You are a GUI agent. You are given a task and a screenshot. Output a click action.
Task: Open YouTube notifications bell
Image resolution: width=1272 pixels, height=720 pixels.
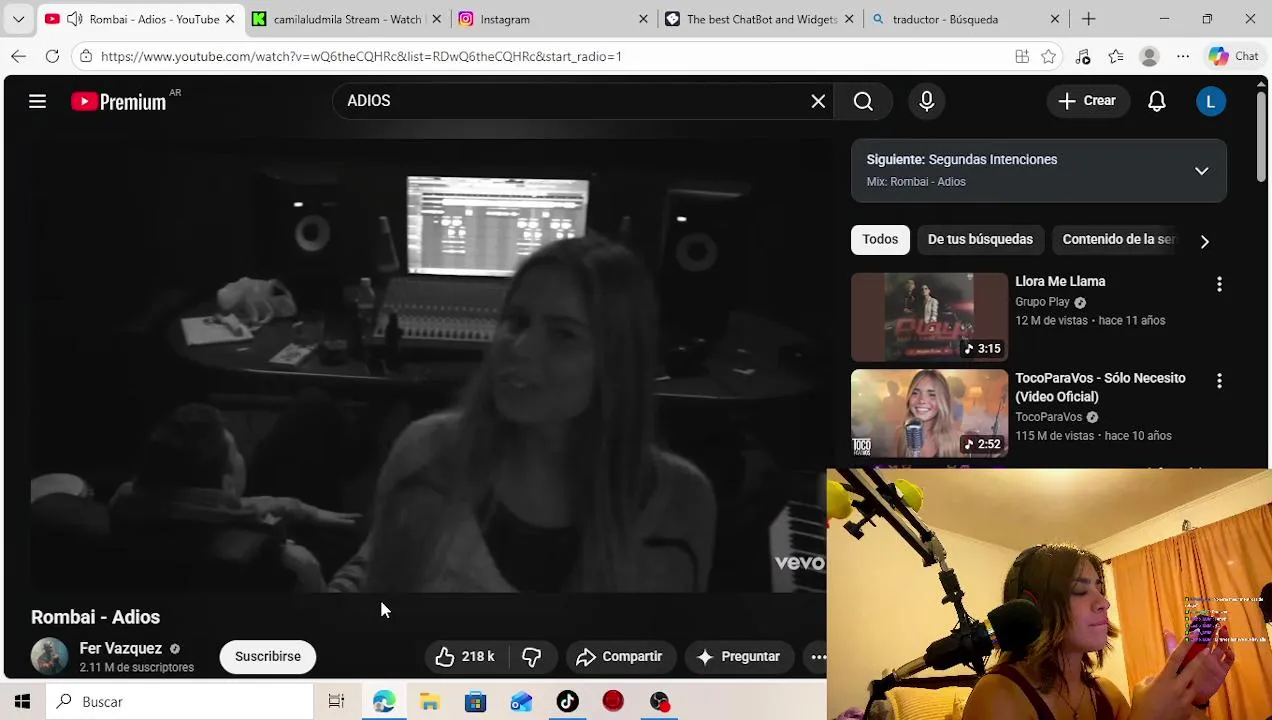(1157, 101)
